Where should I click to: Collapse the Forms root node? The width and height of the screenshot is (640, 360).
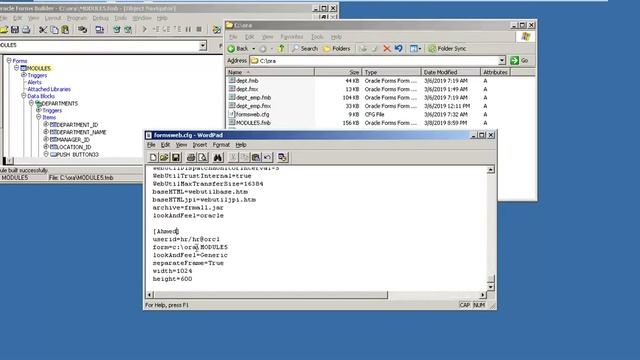tap(9, 60)
